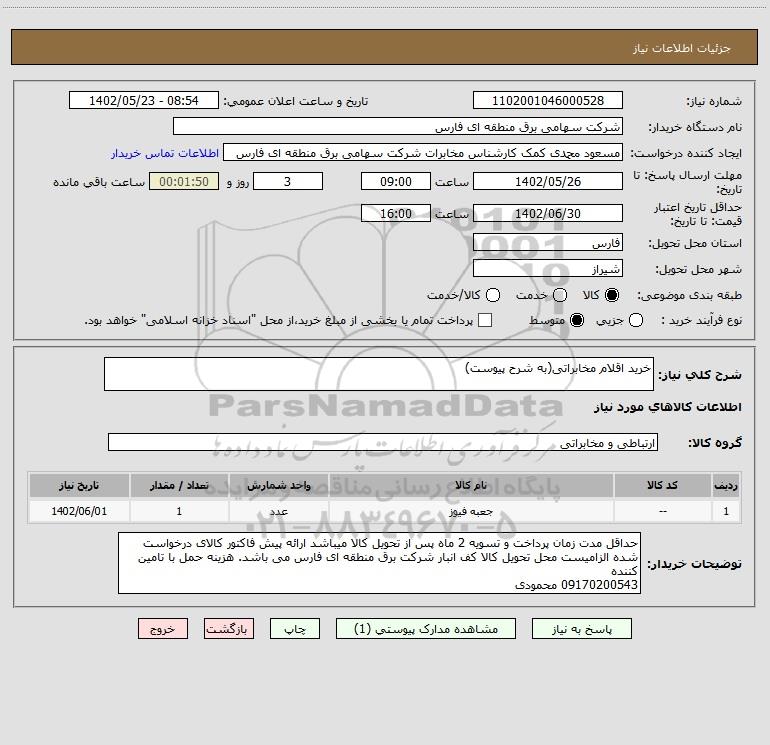Click the delivery province field فارس
Image resolution: width=770 pixels, height=745 pixels.
pos(548,243)
